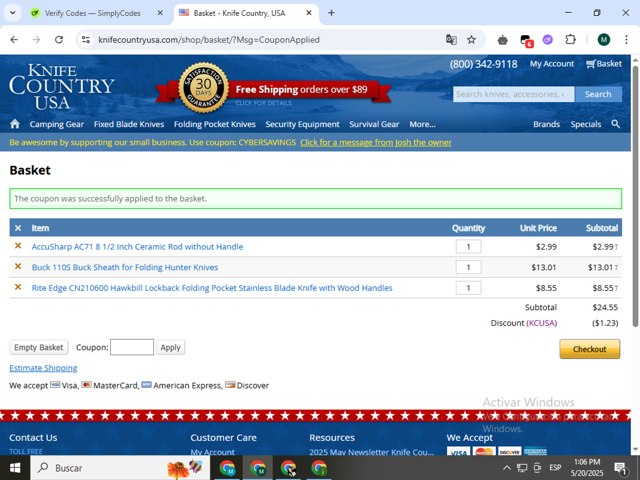
Task: Open the Extensions puzzle icon
Action: [570, 40]
